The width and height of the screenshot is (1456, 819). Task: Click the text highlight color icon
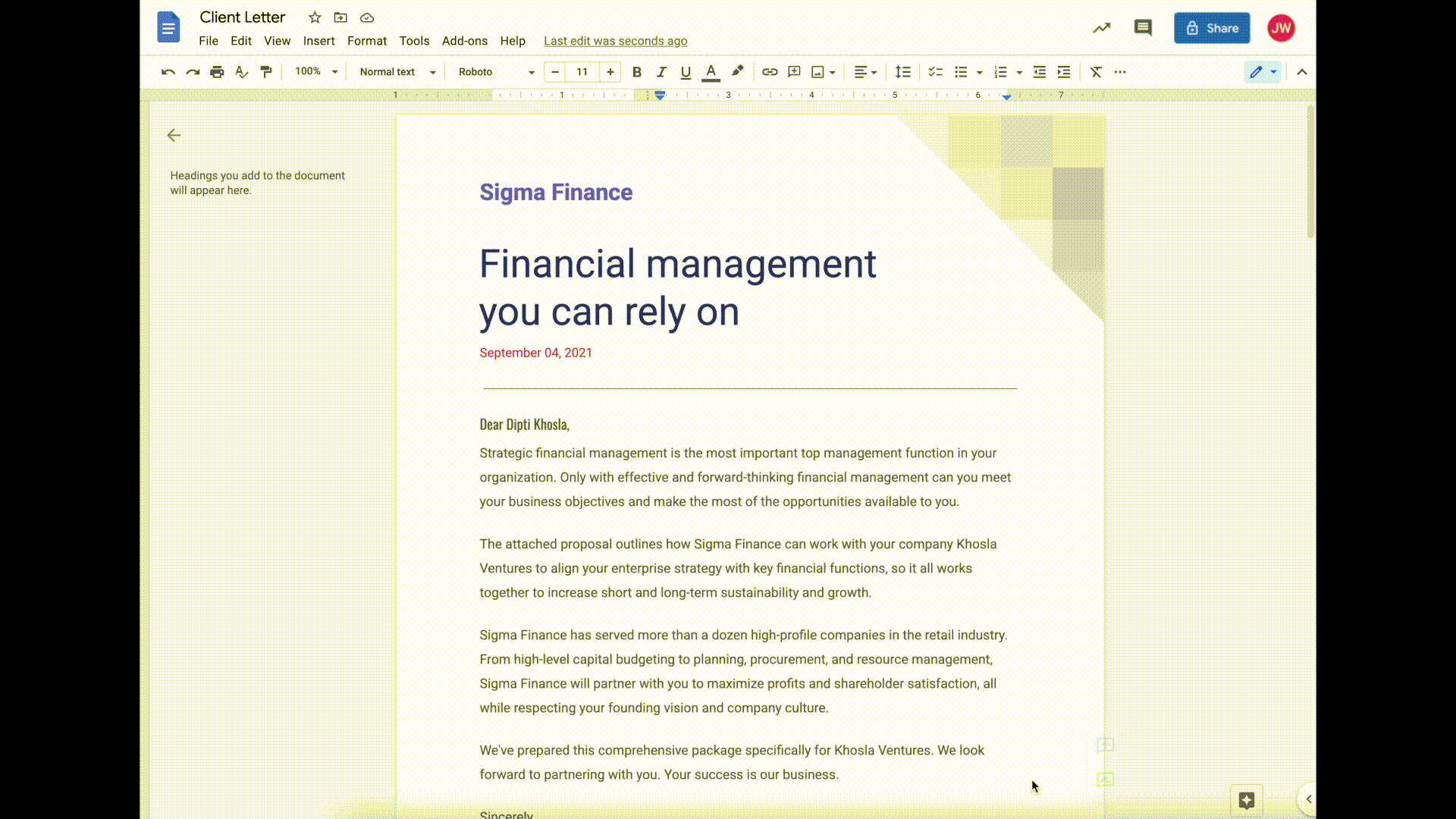[x=737, y=71]
